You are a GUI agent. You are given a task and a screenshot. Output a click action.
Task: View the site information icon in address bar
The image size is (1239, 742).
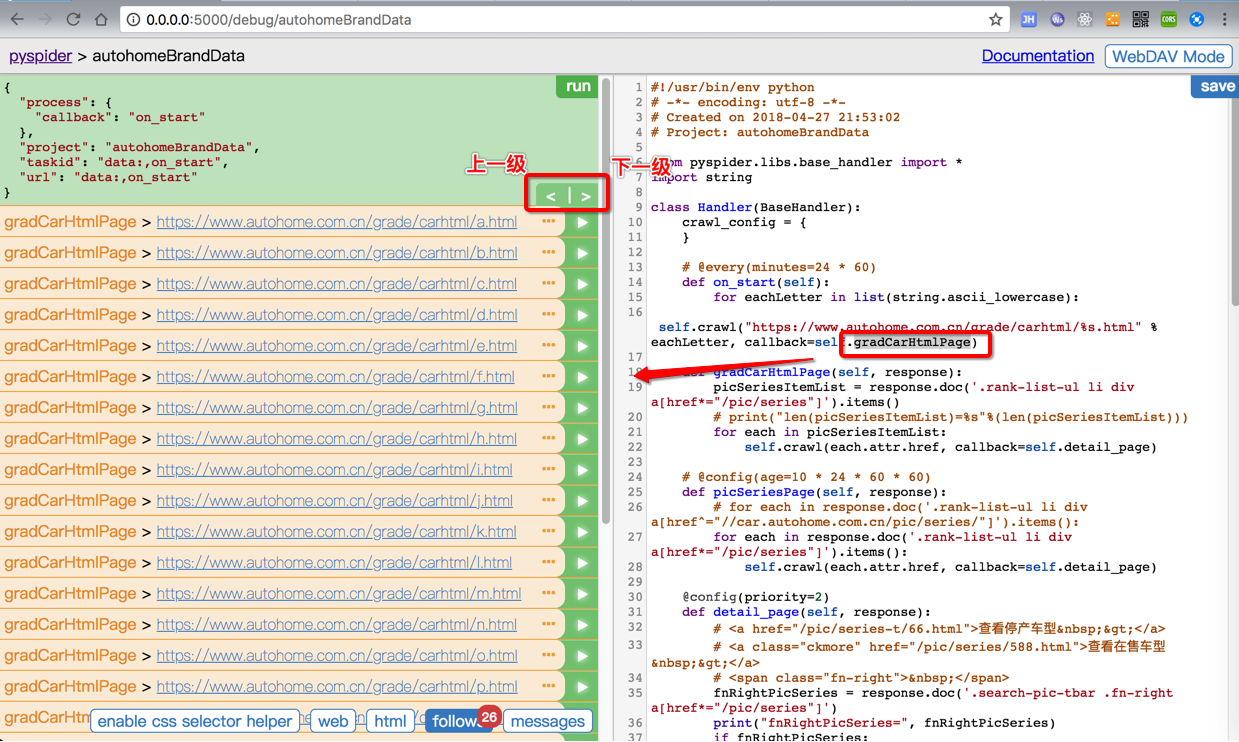click(x=133, y=19)
